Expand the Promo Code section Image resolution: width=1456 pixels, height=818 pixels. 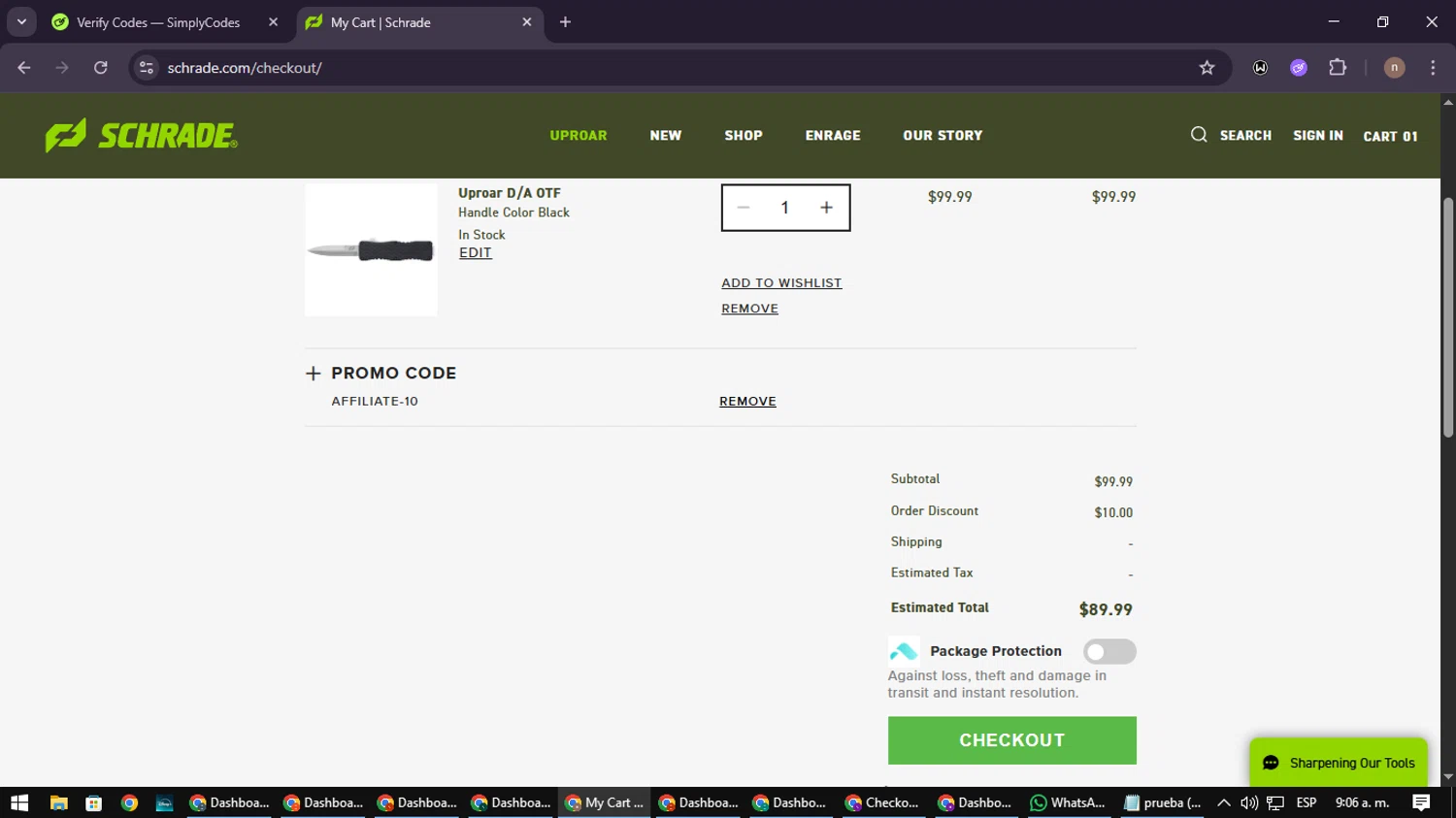click(x=314, y=374)
